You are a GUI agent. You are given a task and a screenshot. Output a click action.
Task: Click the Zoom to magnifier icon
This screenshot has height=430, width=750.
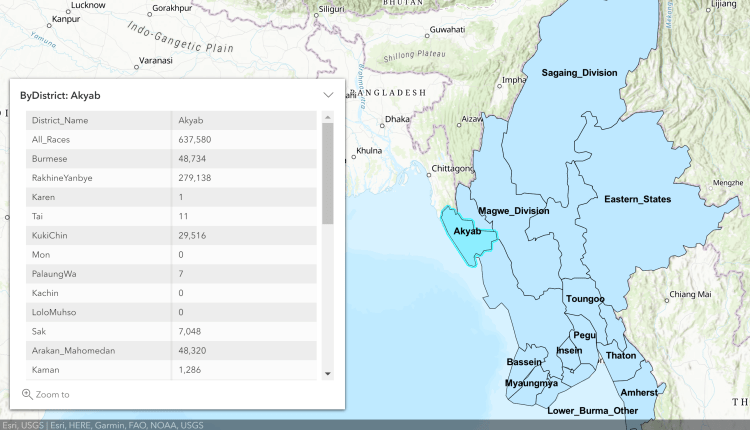click(x=27, y=394)
